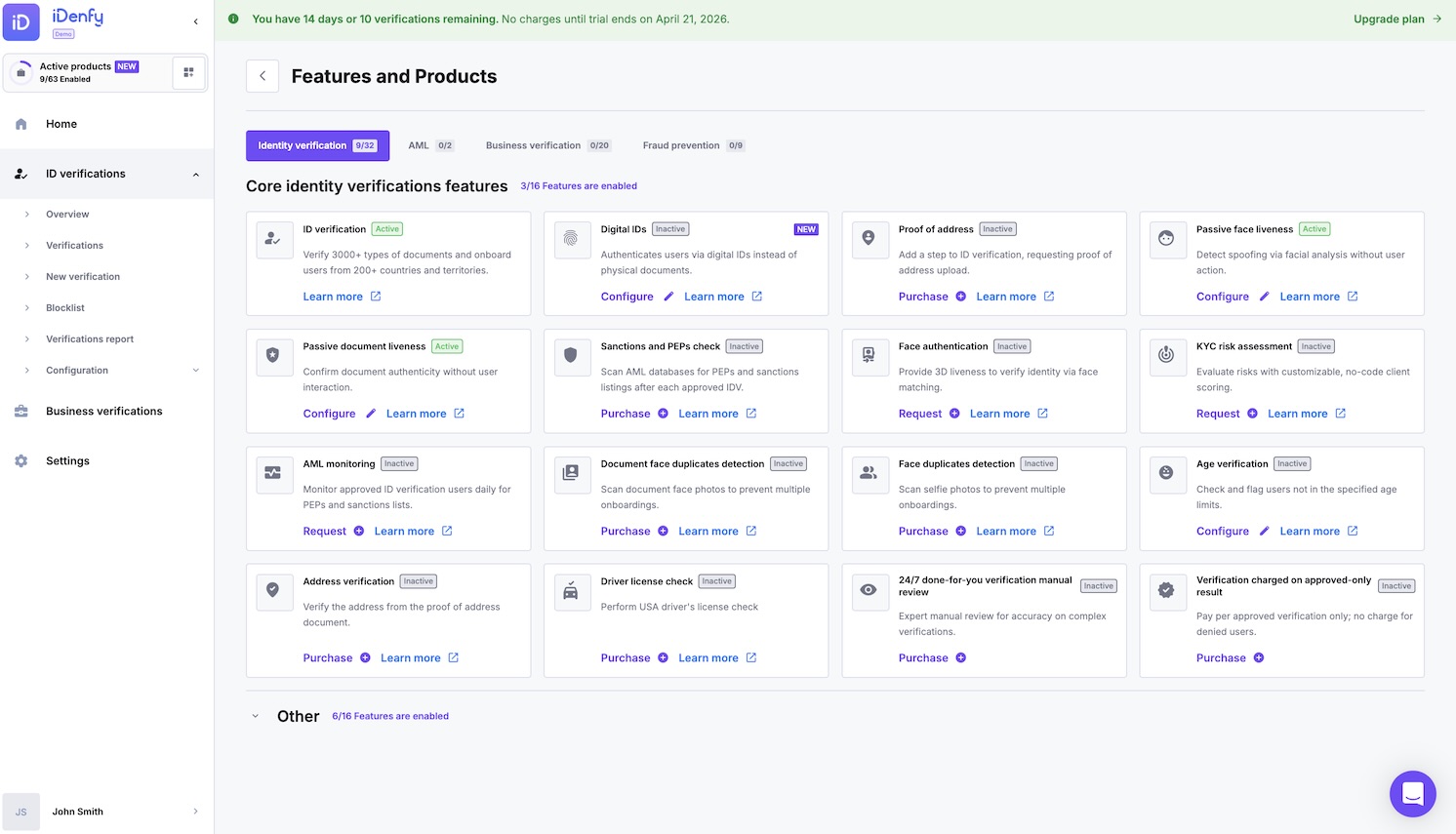Purchase verification charged on approved-only result
1456x834 pixels.
pos(1230,658)
